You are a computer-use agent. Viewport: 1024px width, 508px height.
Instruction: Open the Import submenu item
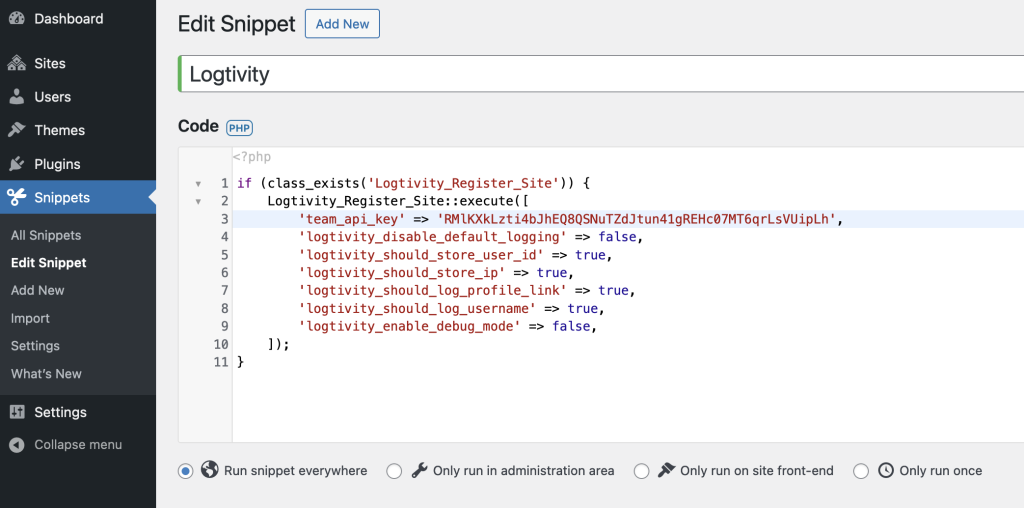pos(30,318)
